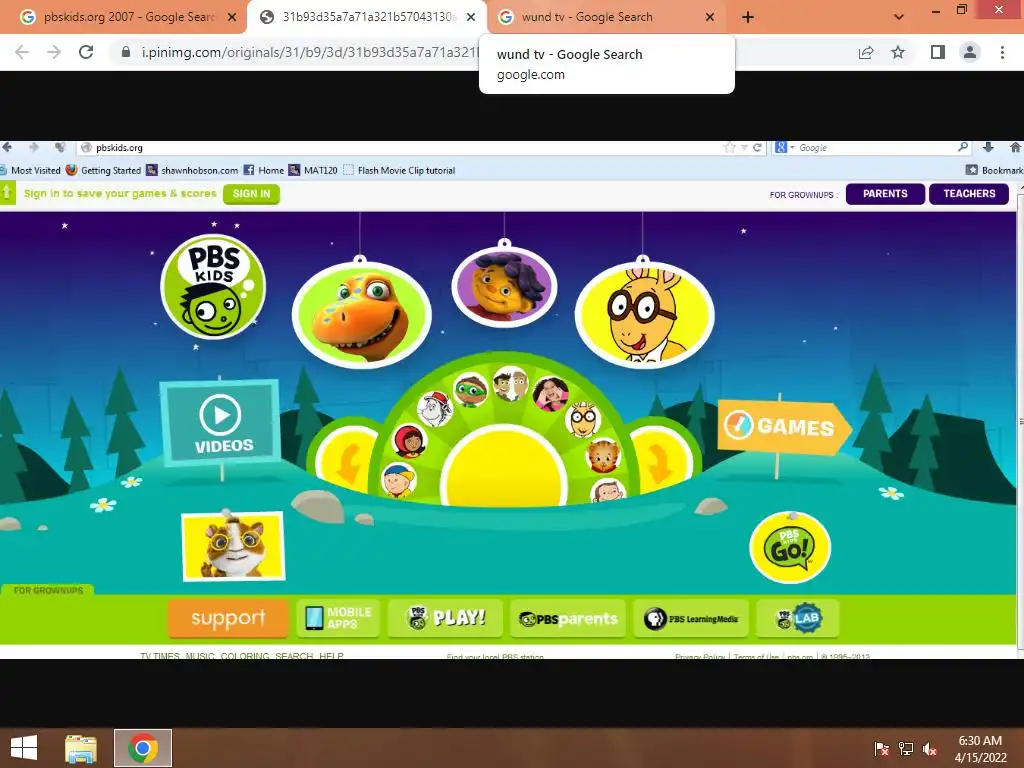
Task: Click the i.pinimg.com address bar URL
Action: 310,52
